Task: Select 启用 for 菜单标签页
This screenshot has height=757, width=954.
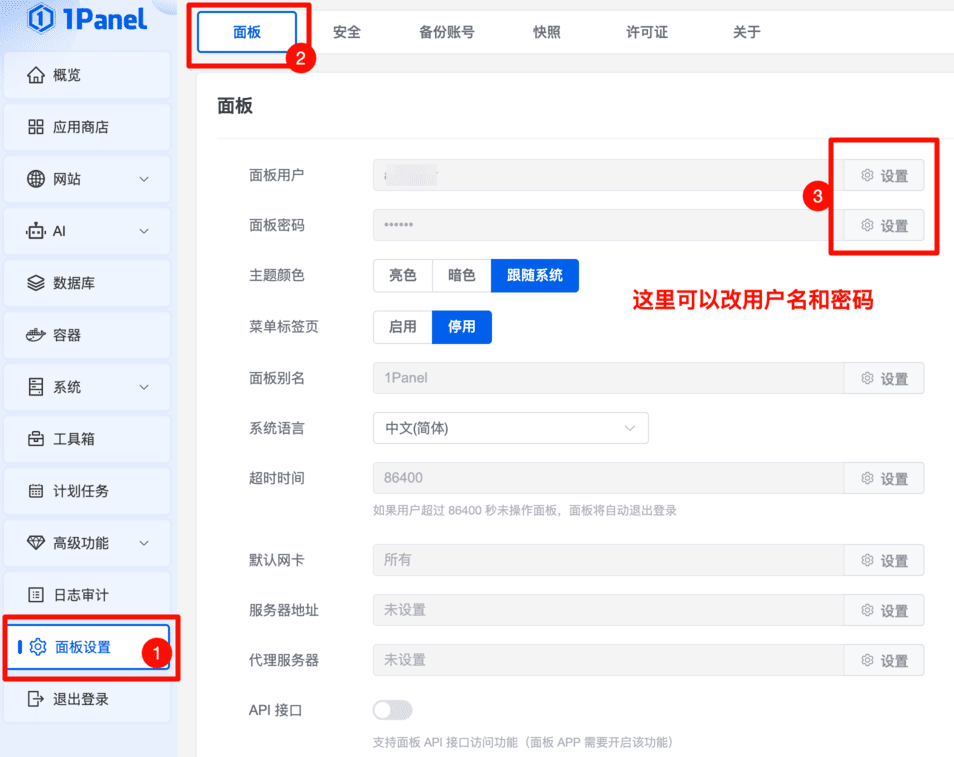Action: coord(402,327)
